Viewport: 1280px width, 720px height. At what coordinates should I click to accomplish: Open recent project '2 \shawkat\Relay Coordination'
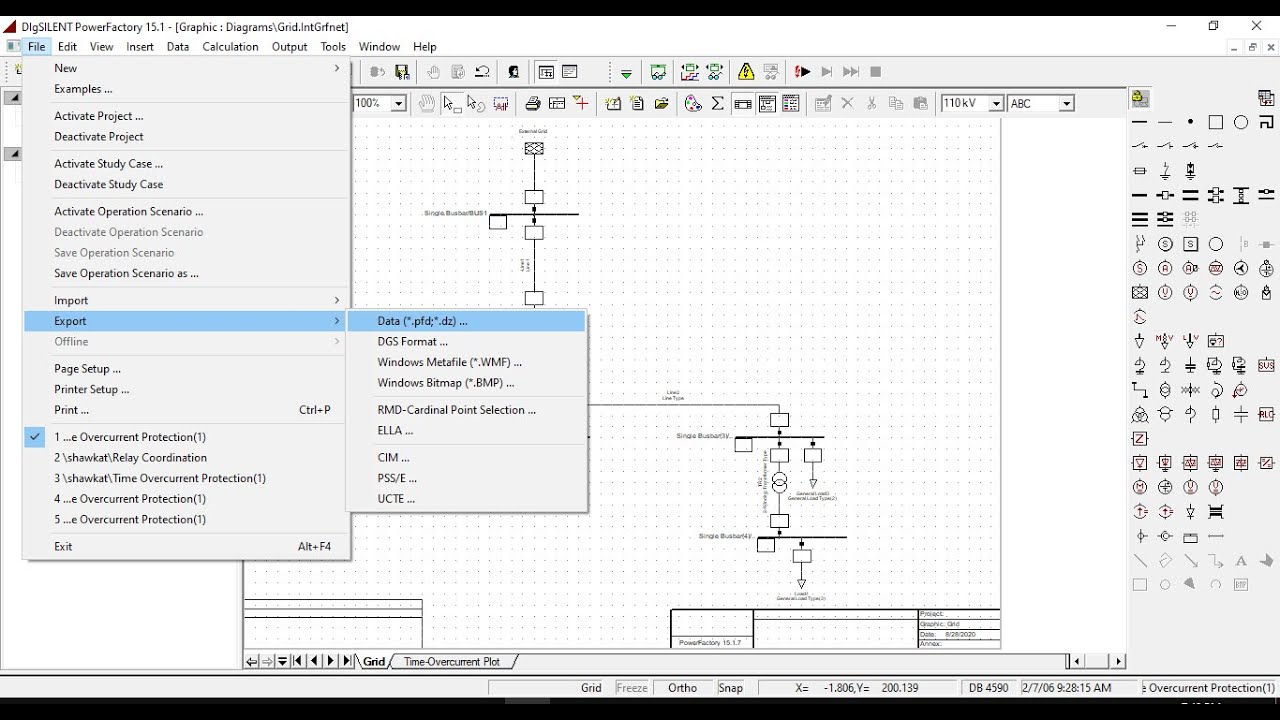click(187, 458)
